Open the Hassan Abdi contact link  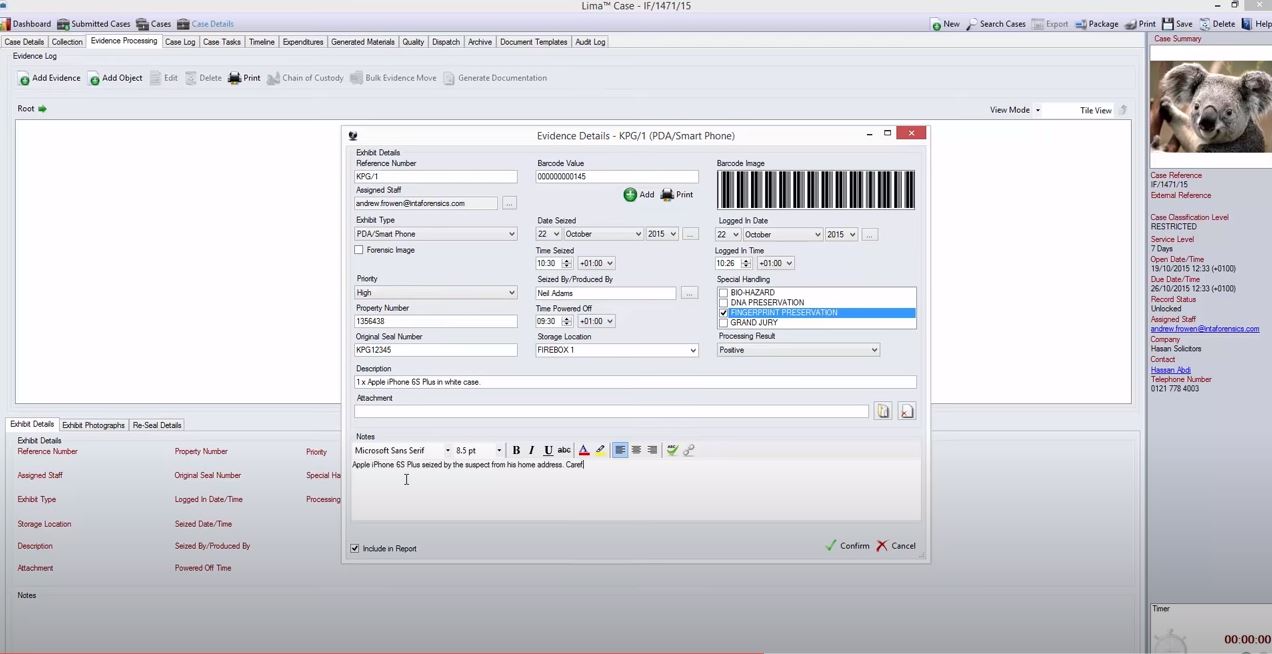(1170, 370)
